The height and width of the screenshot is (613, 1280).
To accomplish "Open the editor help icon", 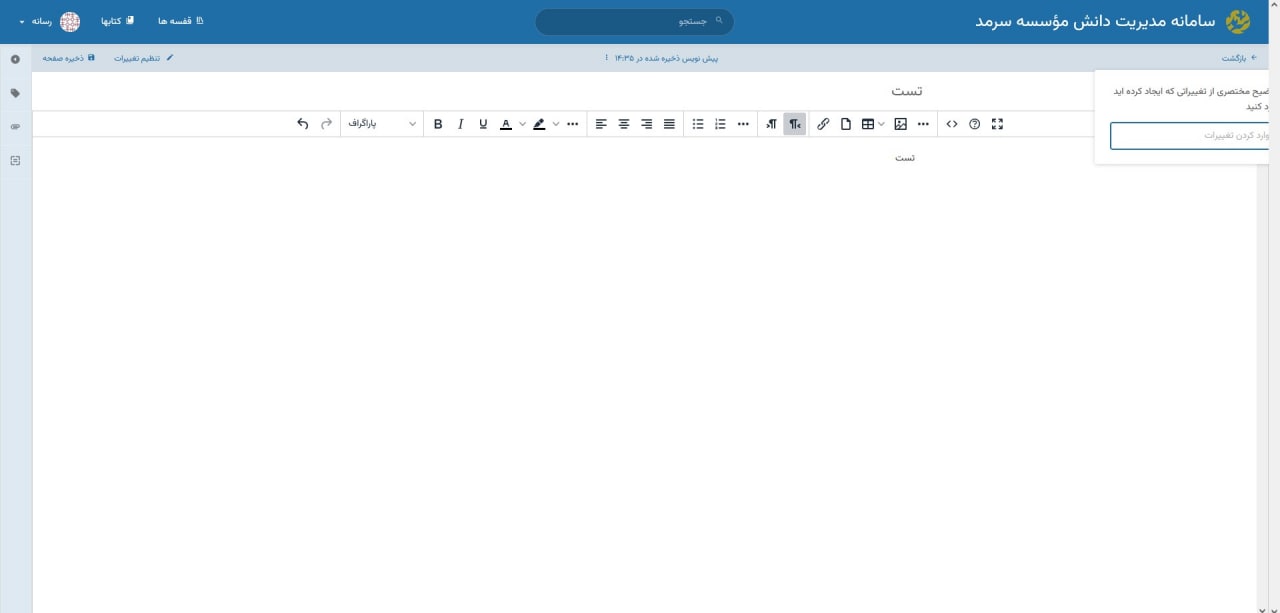I will click(x=975, y=124).
